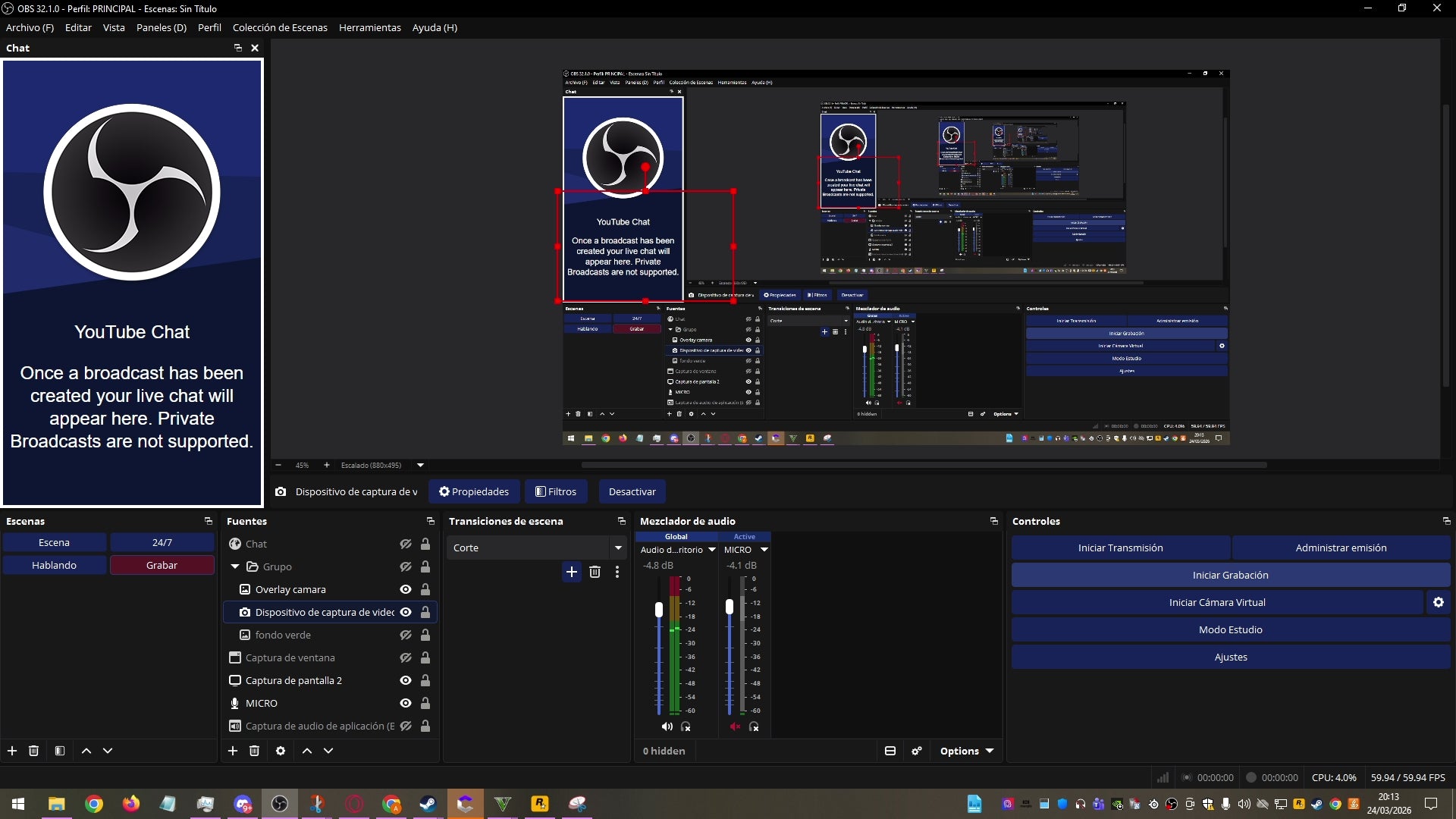Image resolution: width=1456 pixels, height=819 pixels.
Task: Undock the Fuentes panel
Action: click(431, 521)
